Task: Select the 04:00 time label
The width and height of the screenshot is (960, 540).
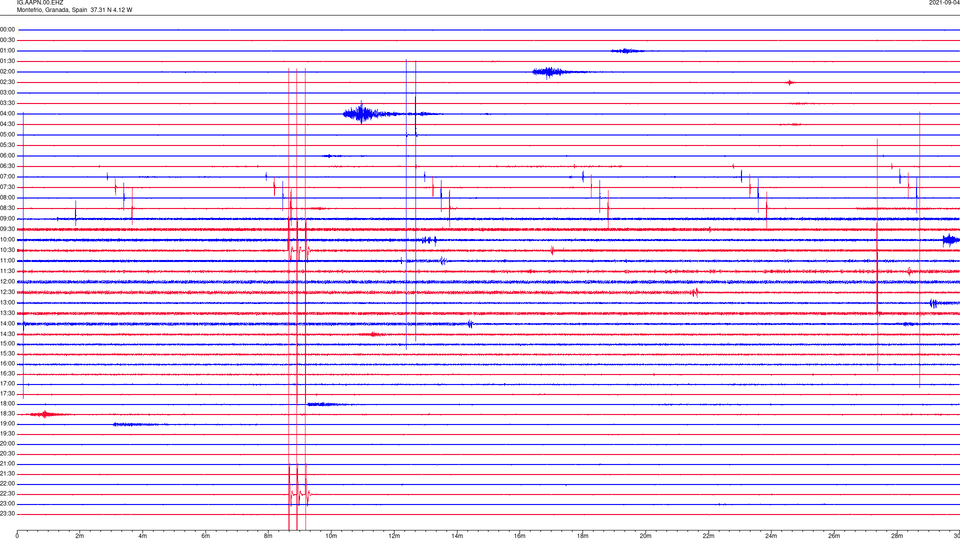Action: (7, 114)
